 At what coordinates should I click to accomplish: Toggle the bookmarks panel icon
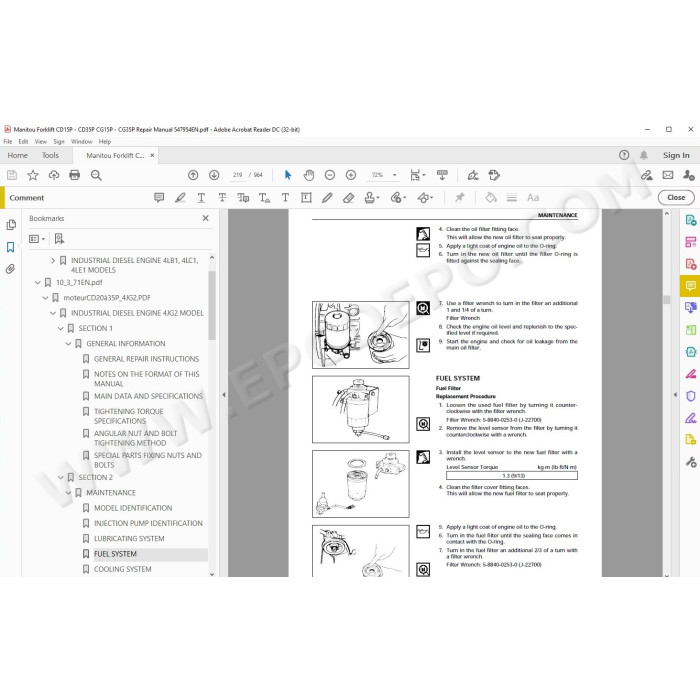coord(11,247)
